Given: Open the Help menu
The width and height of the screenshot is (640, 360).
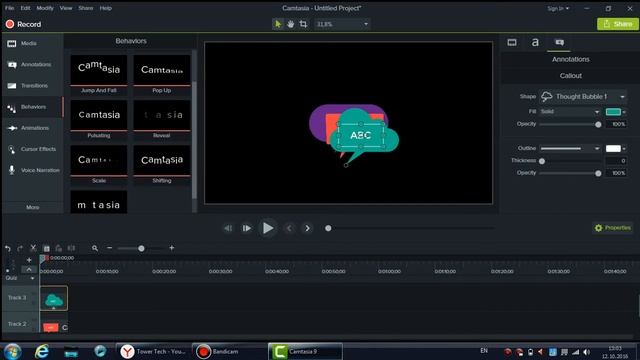Looking at the screenshot, I should coord(106,8).
